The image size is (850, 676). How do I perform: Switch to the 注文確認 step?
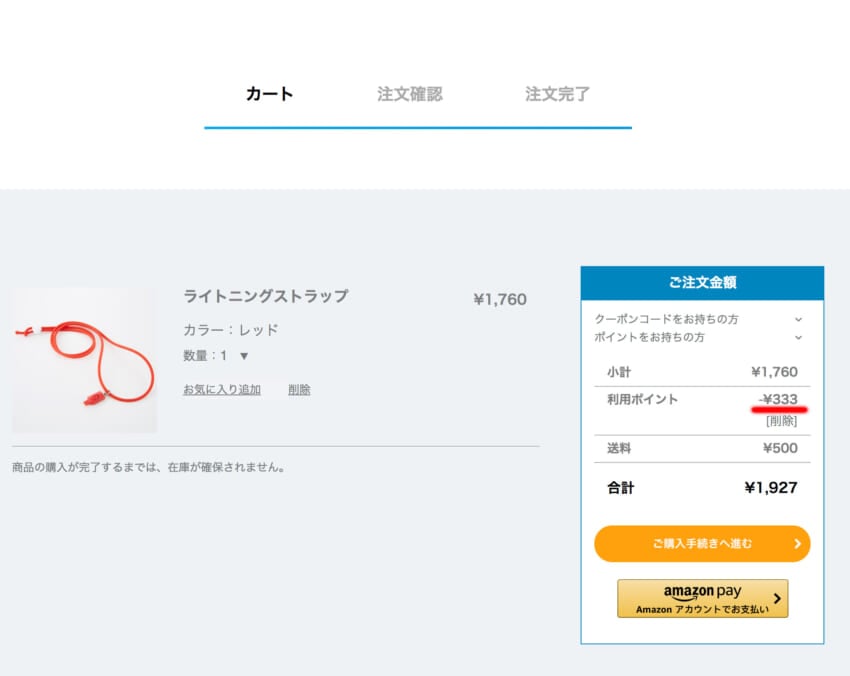coord(409,95)
